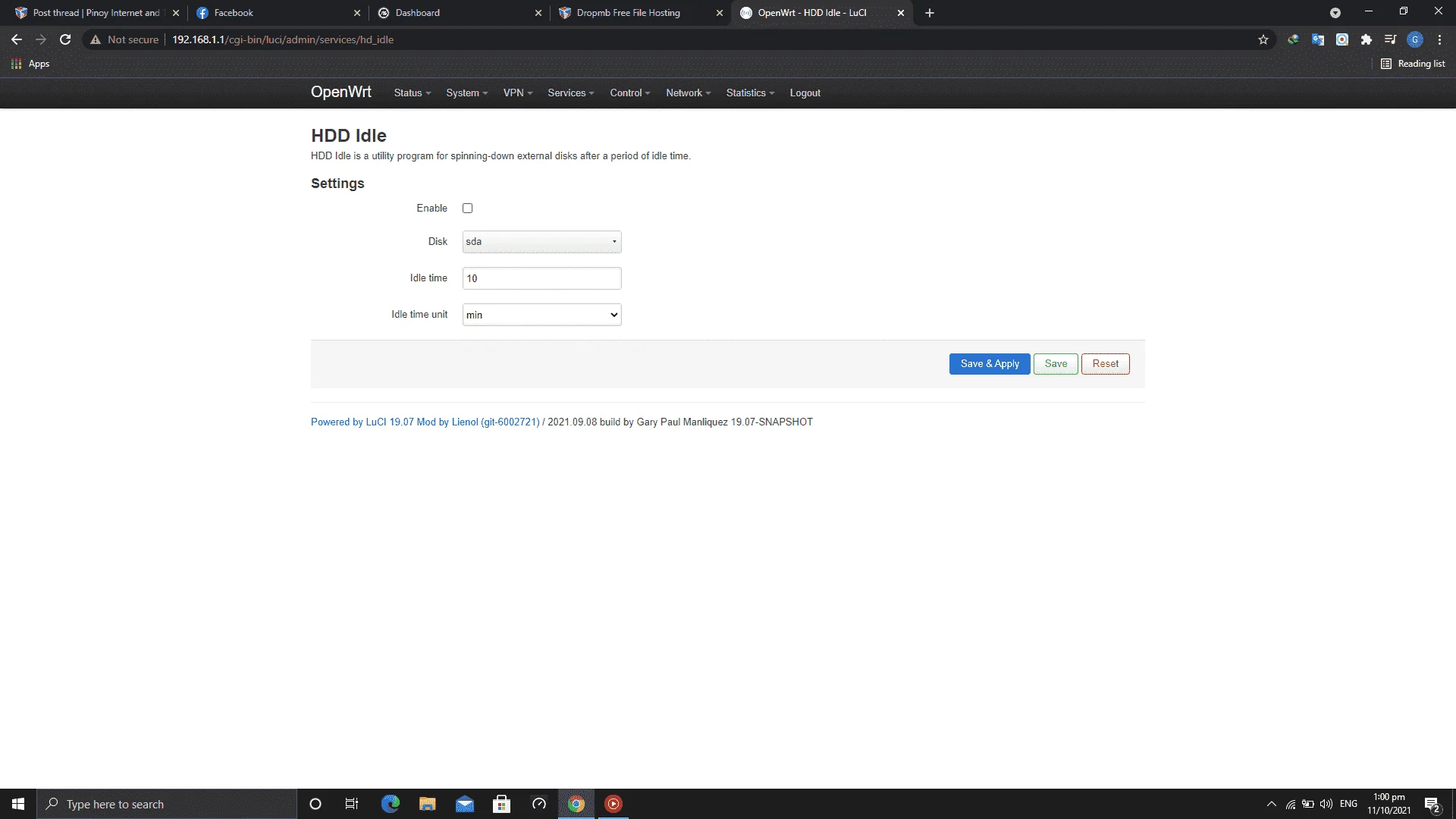Viewport: 1456px width, 819px height.
Task: Show hidden system tray icons
Action: (1272, 804)
